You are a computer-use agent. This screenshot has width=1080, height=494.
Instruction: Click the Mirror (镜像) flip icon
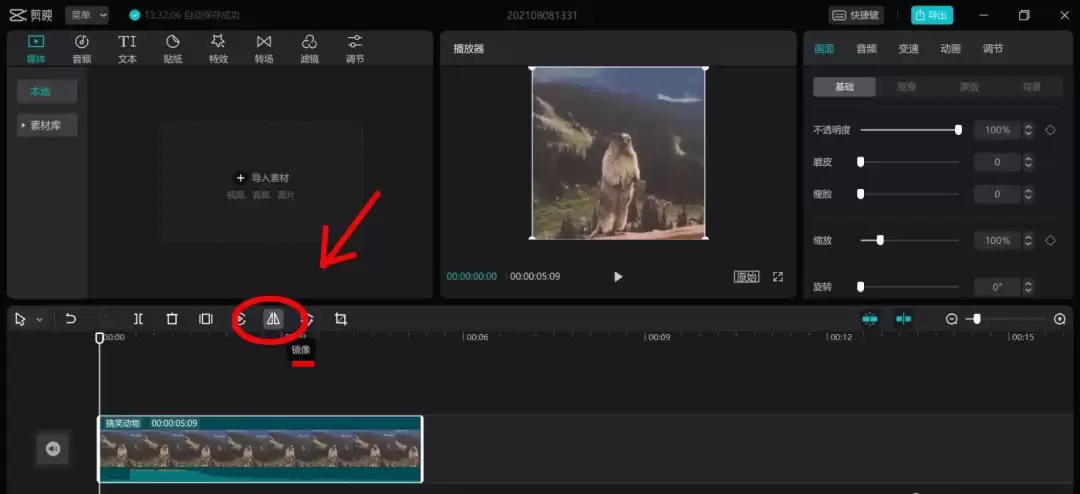click(273, 319)
